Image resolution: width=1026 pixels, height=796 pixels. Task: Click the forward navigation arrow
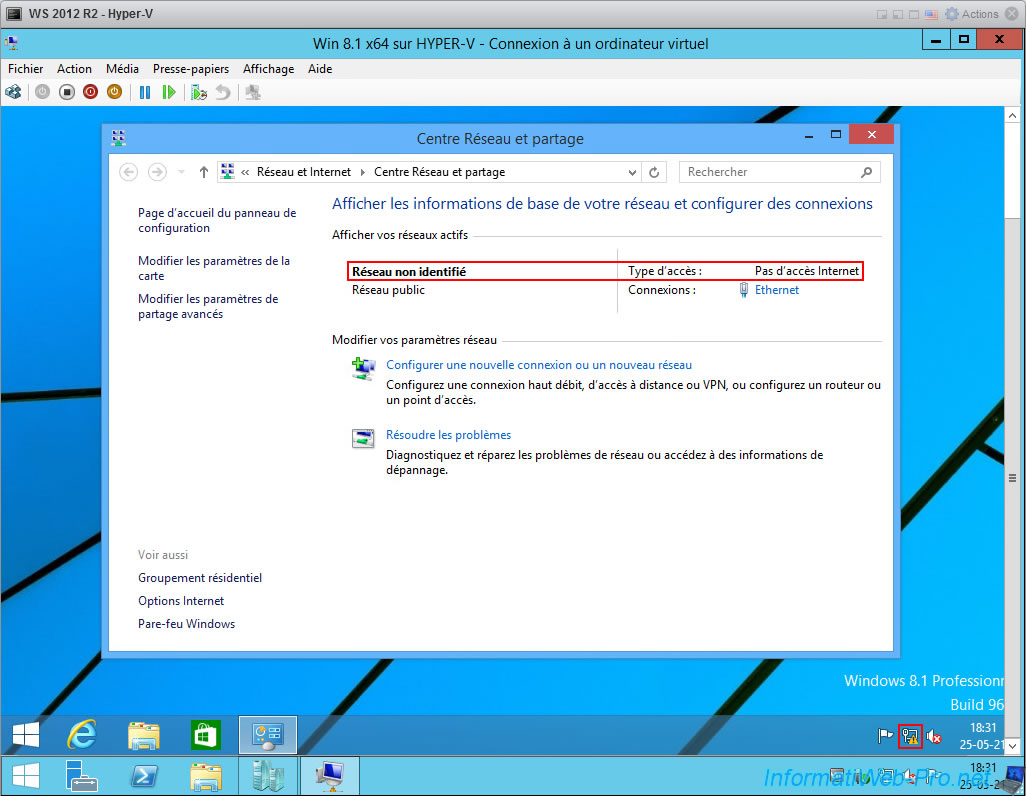[x=157, y=172]
